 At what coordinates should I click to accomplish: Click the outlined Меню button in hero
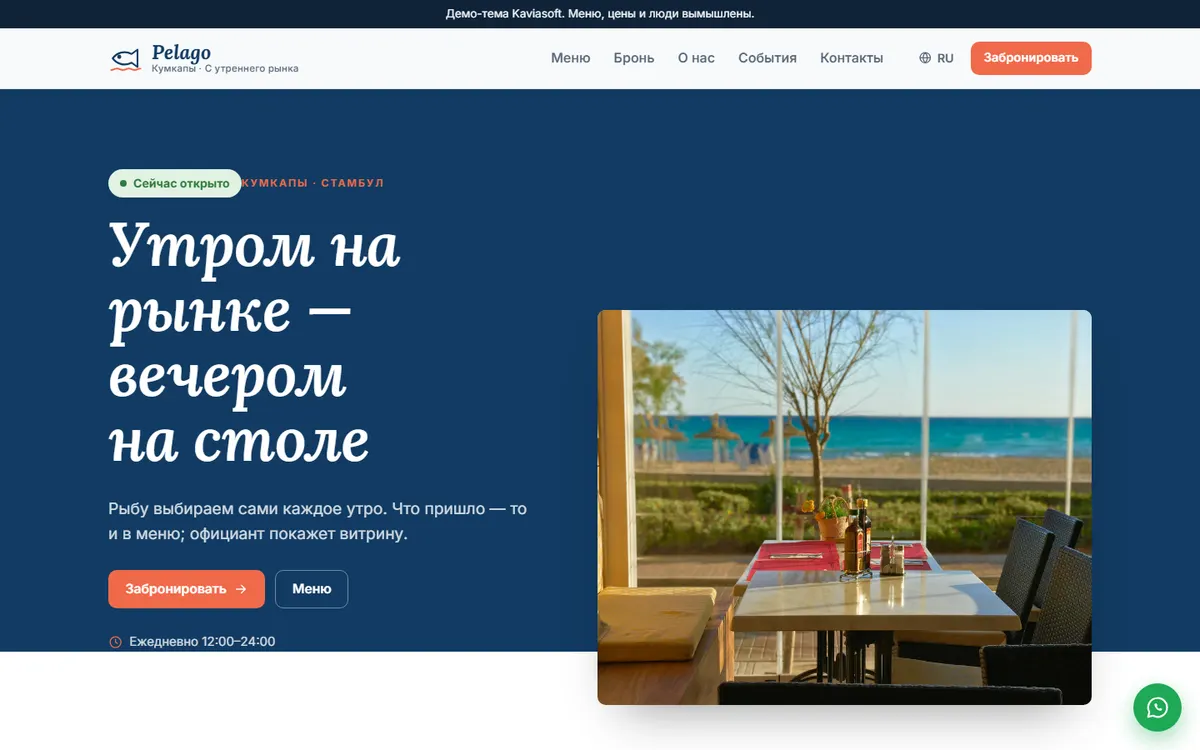(311, 589)
